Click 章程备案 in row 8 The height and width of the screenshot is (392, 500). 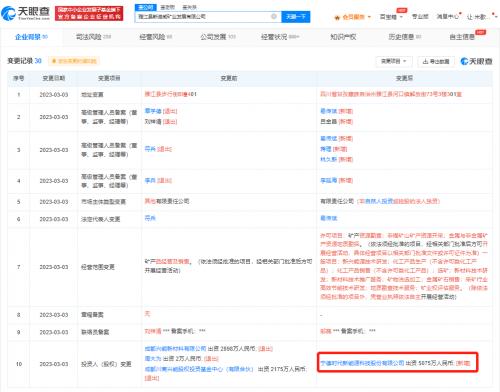tap(92, 315)
